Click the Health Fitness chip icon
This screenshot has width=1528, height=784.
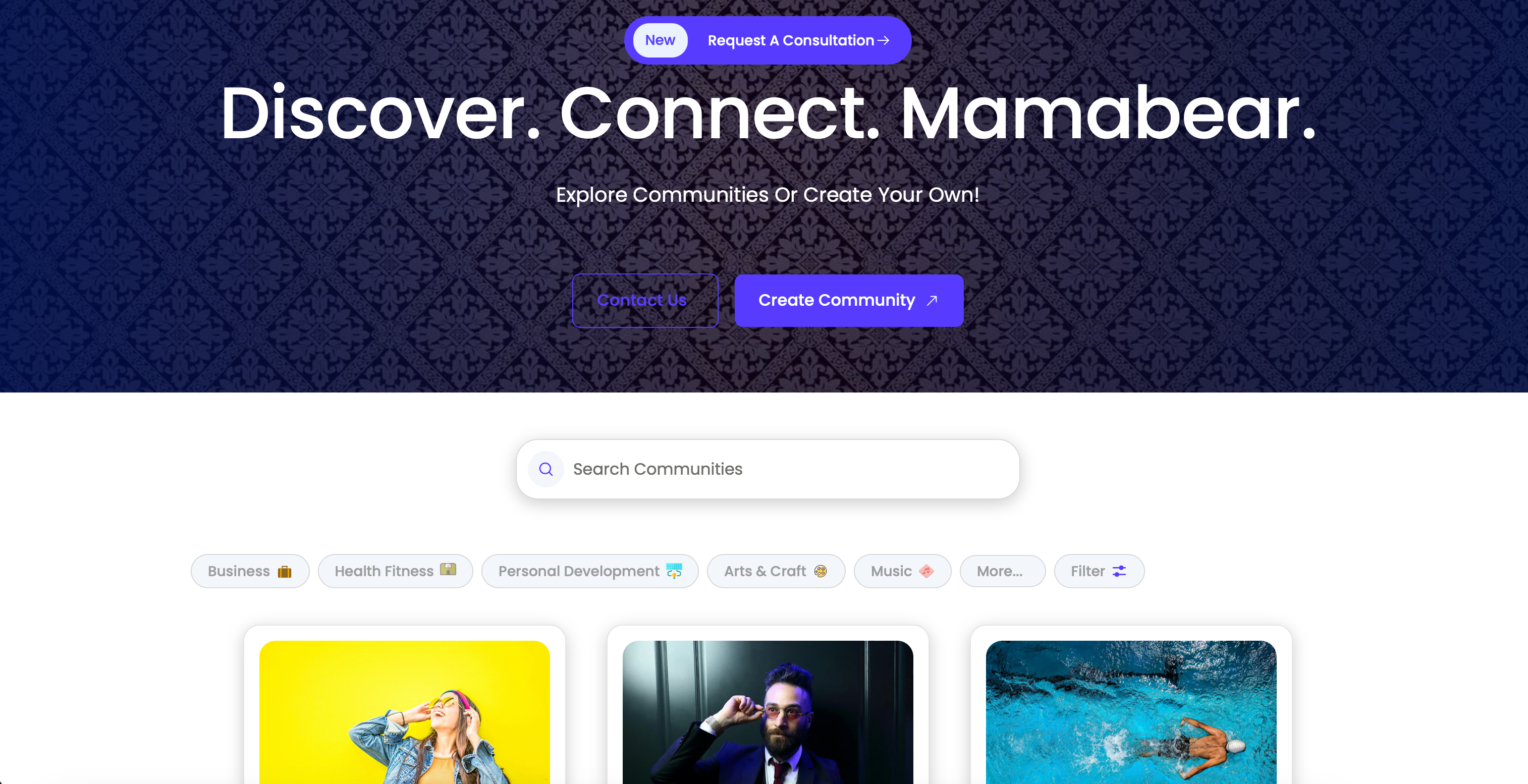(449, 569)
